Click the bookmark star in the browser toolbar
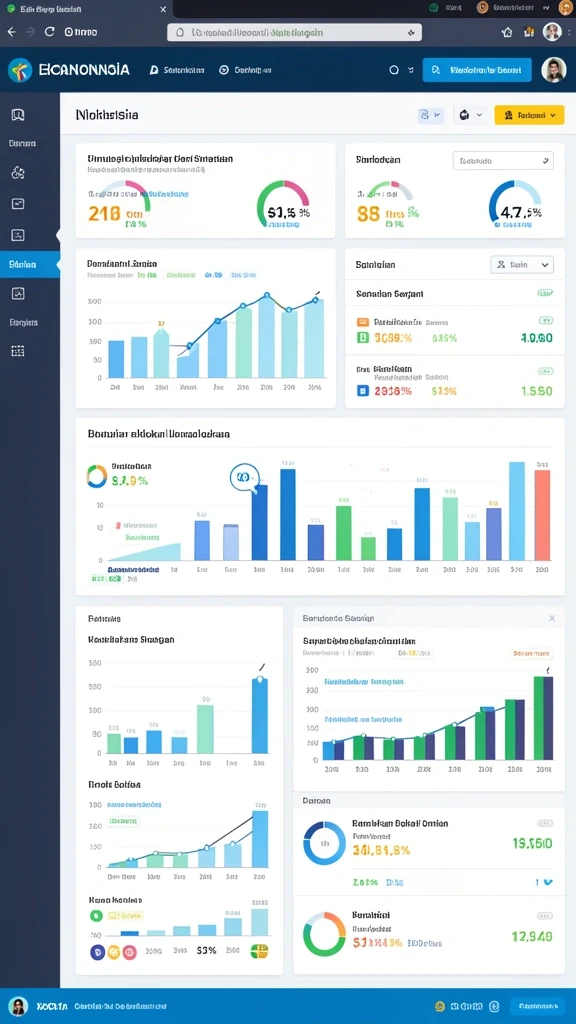576x1024 pixels. [x=507, y=32]
